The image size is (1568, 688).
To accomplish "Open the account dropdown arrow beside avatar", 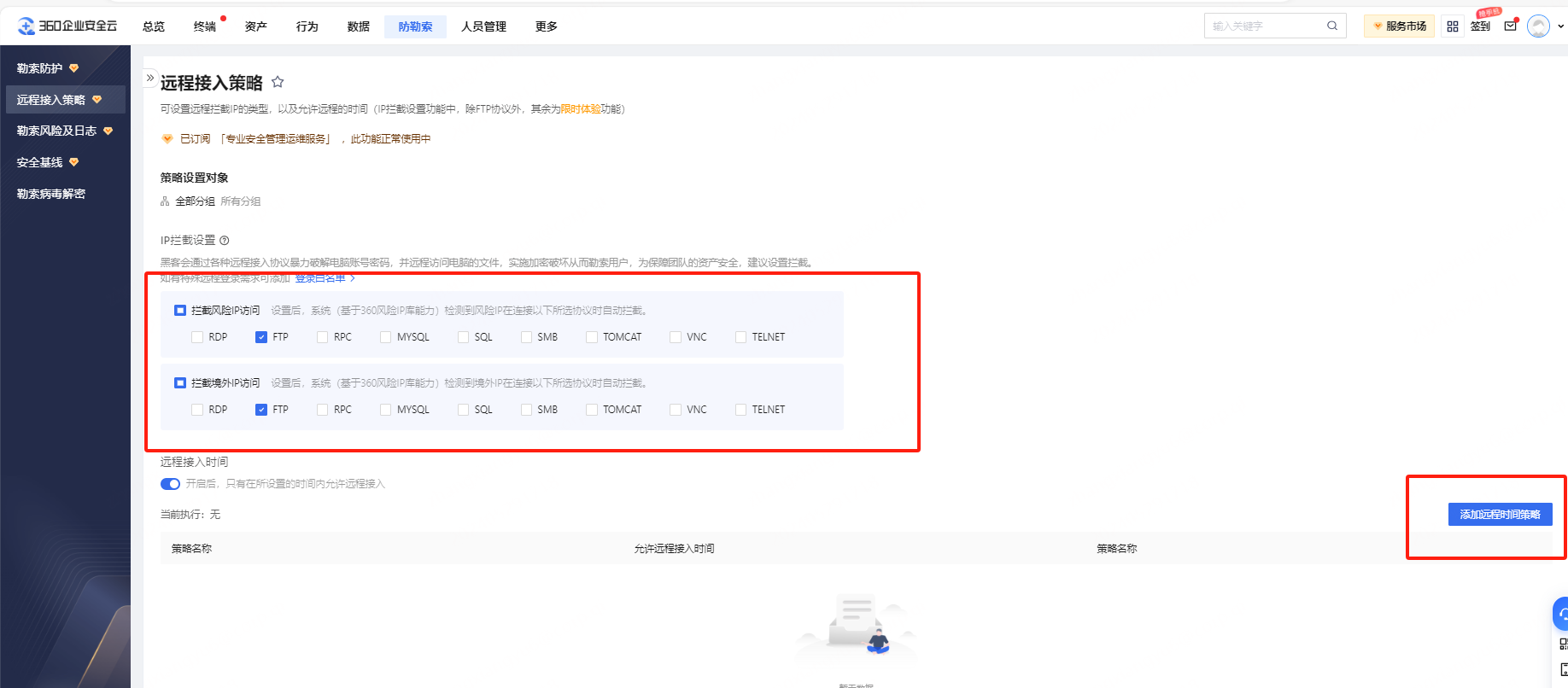I will point(1560,26).
